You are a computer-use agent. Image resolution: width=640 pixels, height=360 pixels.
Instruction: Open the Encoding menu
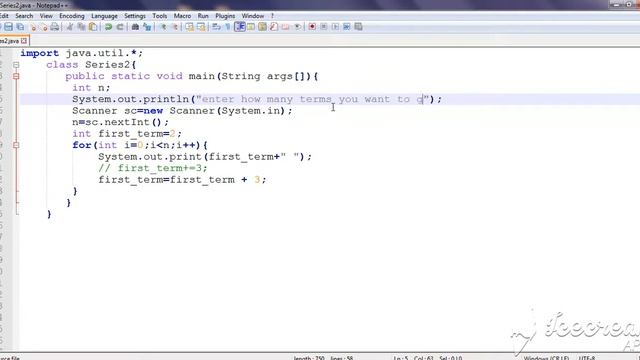pyautogui.click(x=72, y=16)
